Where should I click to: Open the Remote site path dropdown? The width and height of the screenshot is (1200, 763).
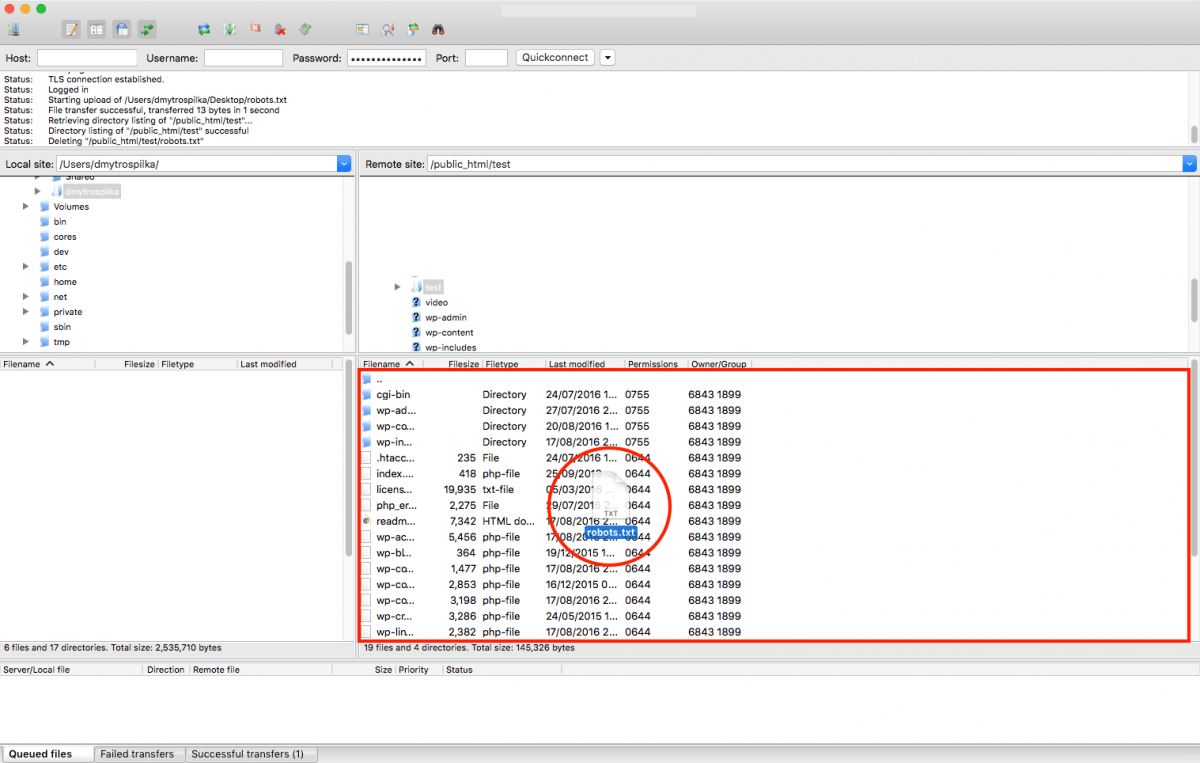[x=1190, y=163]
